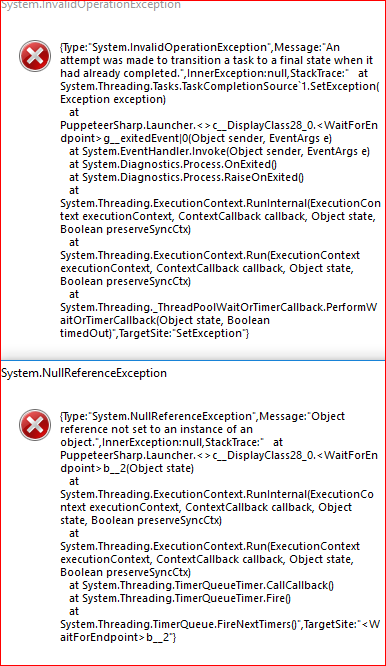Select the System.InvalidOperationException title text
386x666 pixels.
(91, 5)
